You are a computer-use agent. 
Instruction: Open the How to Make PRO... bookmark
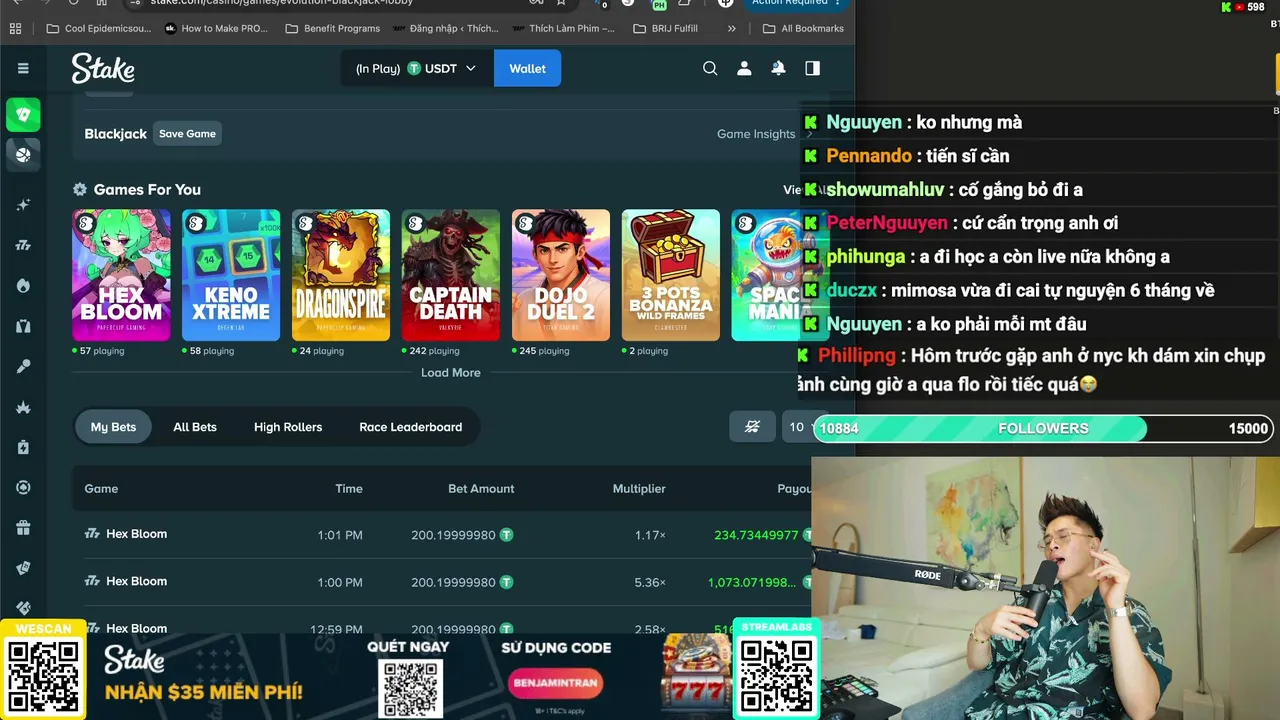[x=217, y=28]
